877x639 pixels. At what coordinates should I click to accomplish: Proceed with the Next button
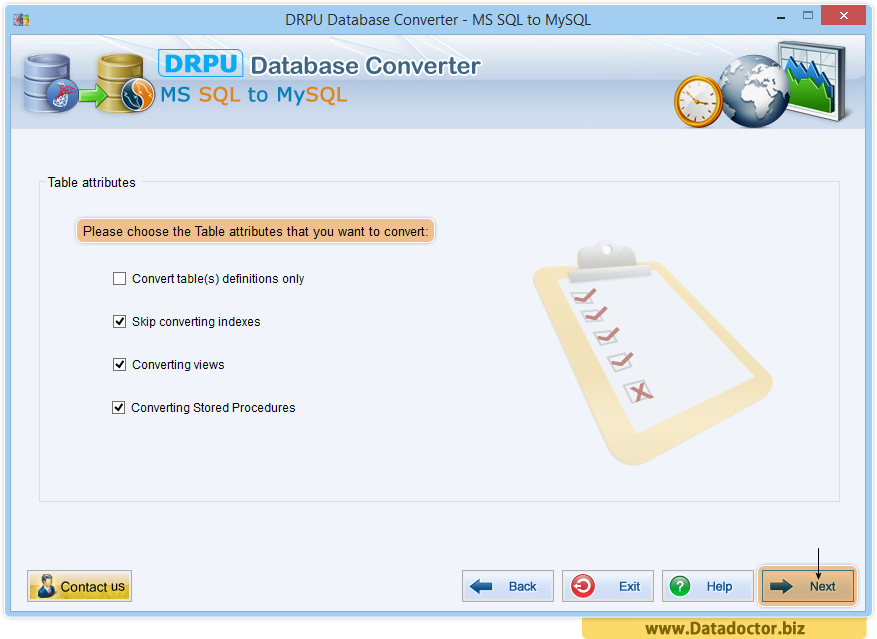807,586
